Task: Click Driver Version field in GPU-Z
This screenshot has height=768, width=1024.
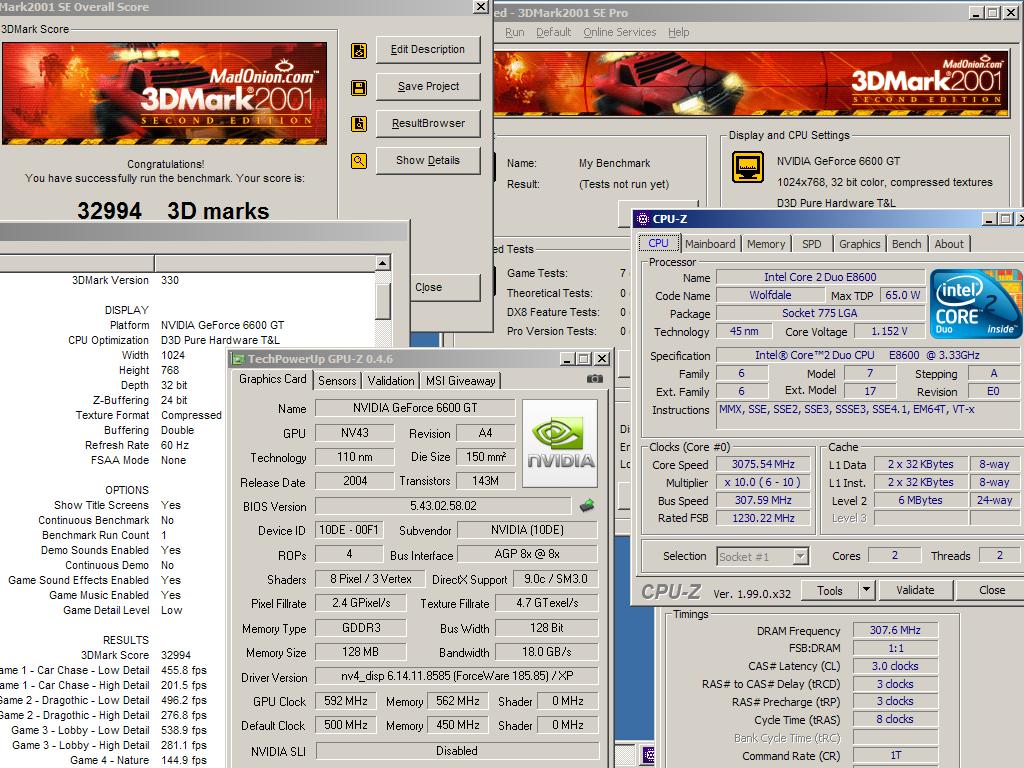Action: pyautogui.click(x=456, y=676)
